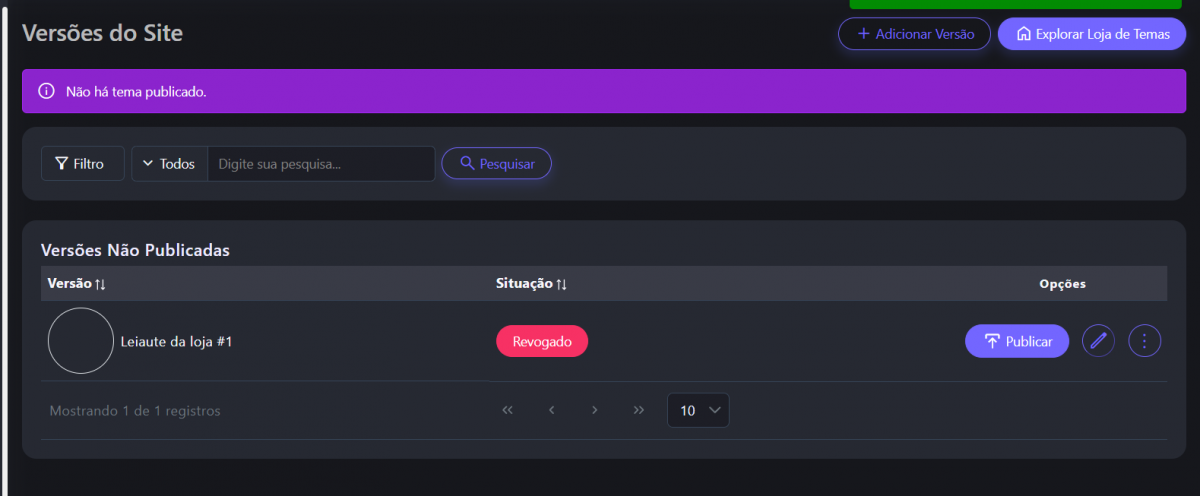Select the Leiaute da loja #1 name
1200x496 pixels.
176,342
